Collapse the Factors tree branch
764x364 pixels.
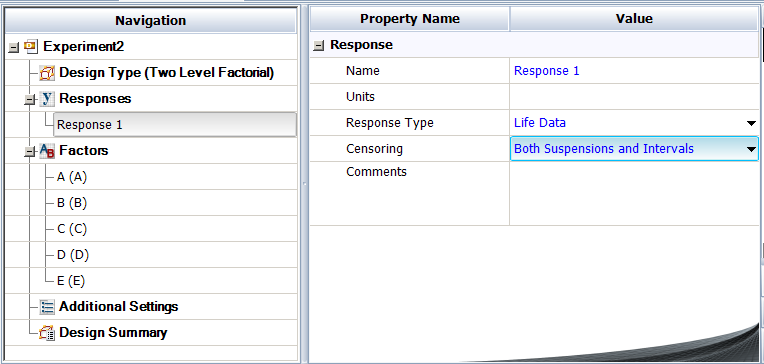[30, 152]
